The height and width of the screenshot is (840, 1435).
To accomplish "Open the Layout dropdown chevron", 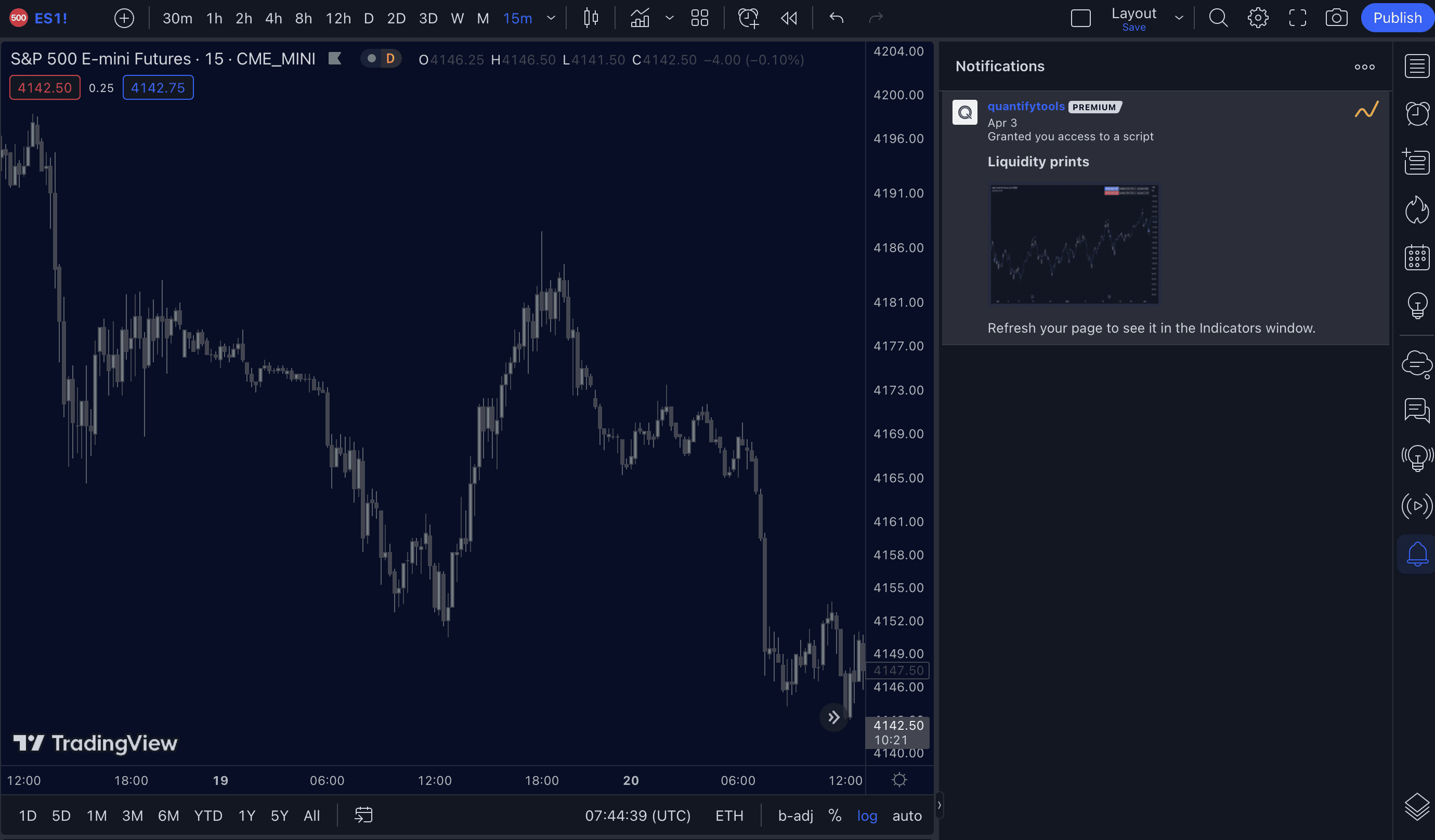I will tap(1179, 18).
